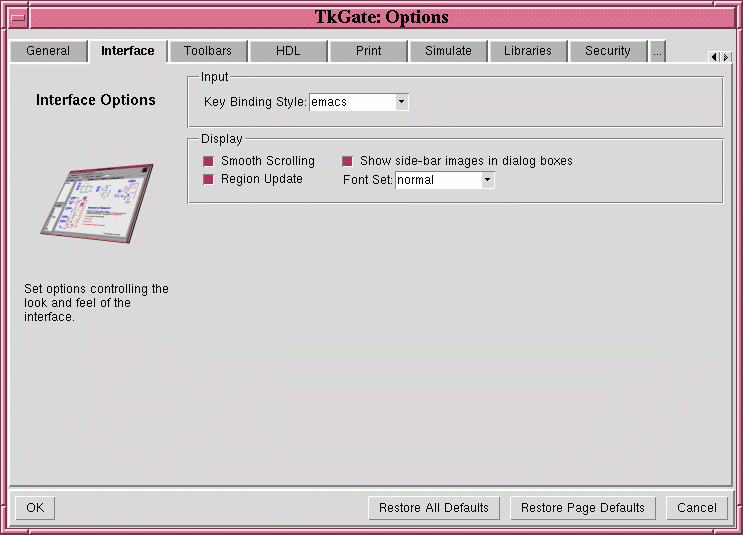Open the window menu icon in title bar
Image resolution: width=743 pixels, height=535 pixels.
pyautogui.click(x=18, y=17)
